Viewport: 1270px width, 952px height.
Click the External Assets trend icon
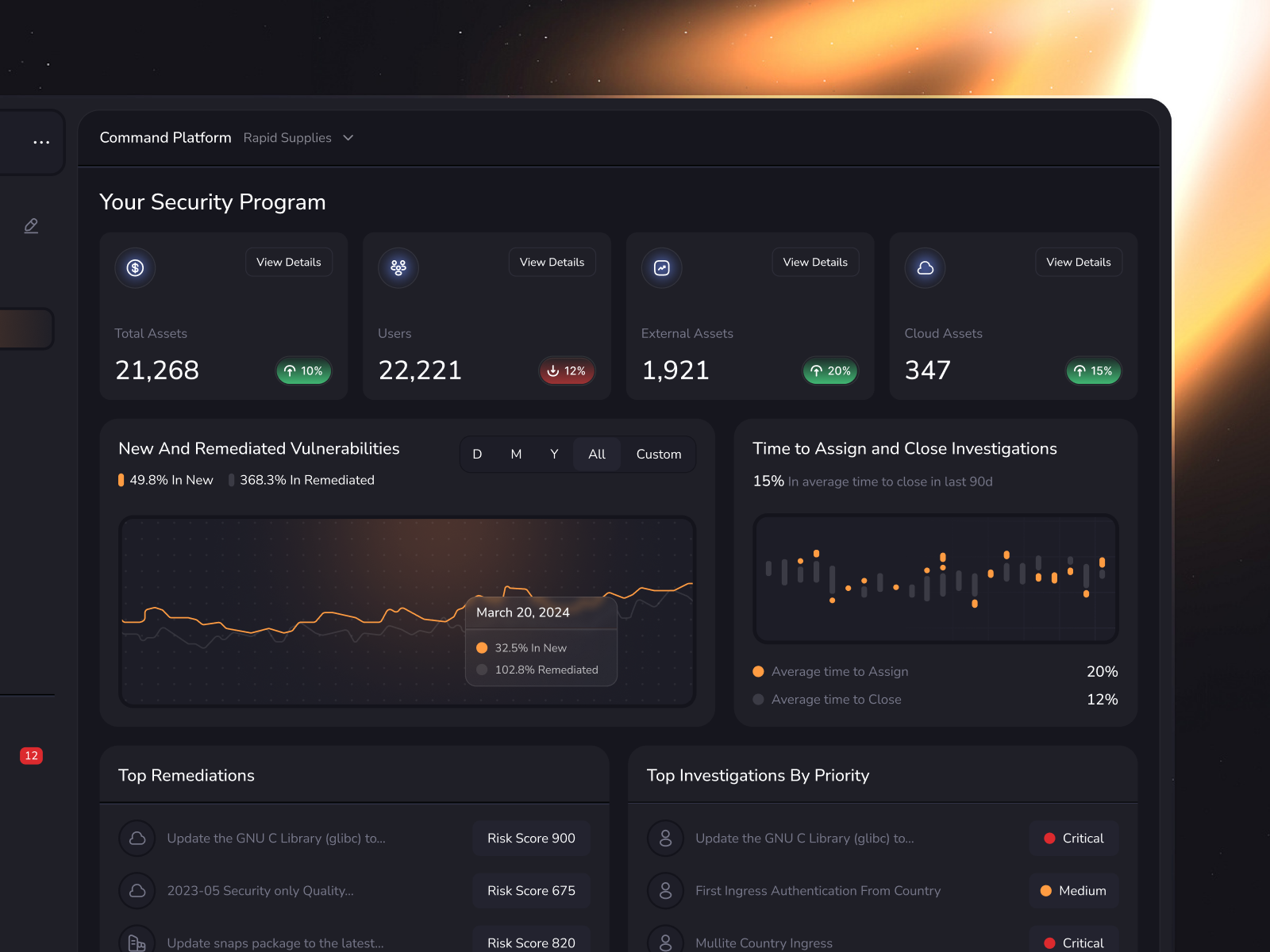661,268
